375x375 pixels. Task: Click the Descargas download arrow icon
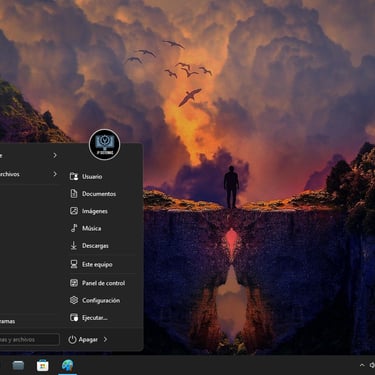pyautogui.click(x=74, y=246)
